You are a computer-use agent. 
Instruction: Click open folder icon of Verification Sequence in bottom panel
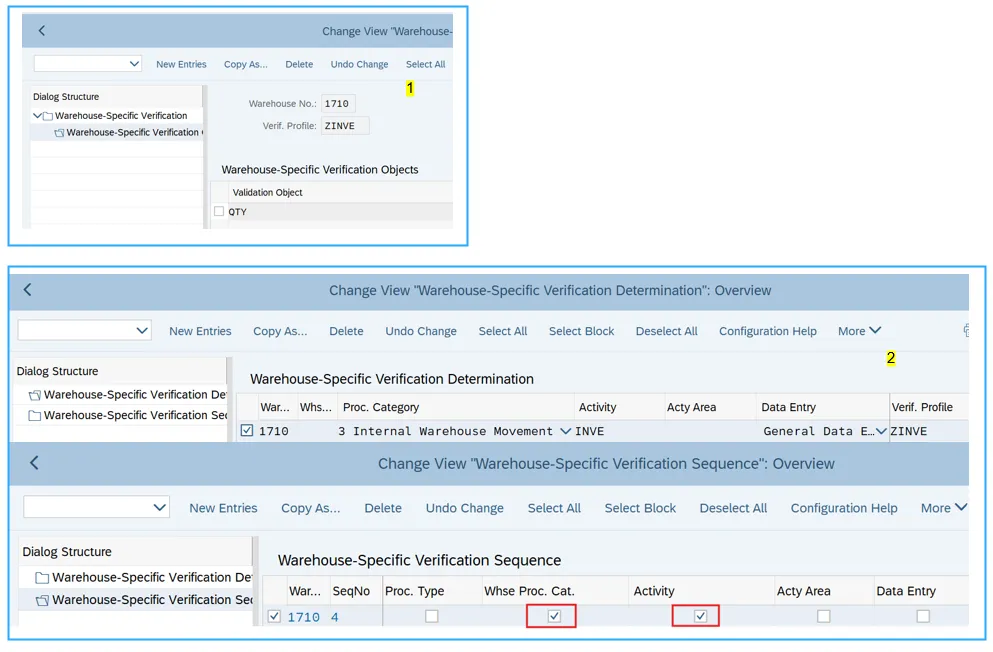pos(42,600)
